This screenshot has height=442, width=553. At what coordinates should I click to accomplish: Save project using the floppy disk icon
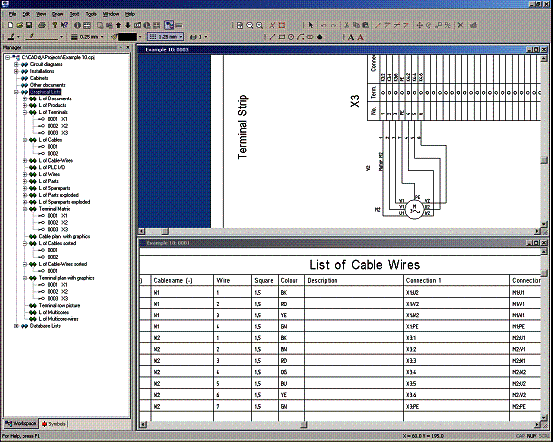pyautogui.click(x=29, y=25)
